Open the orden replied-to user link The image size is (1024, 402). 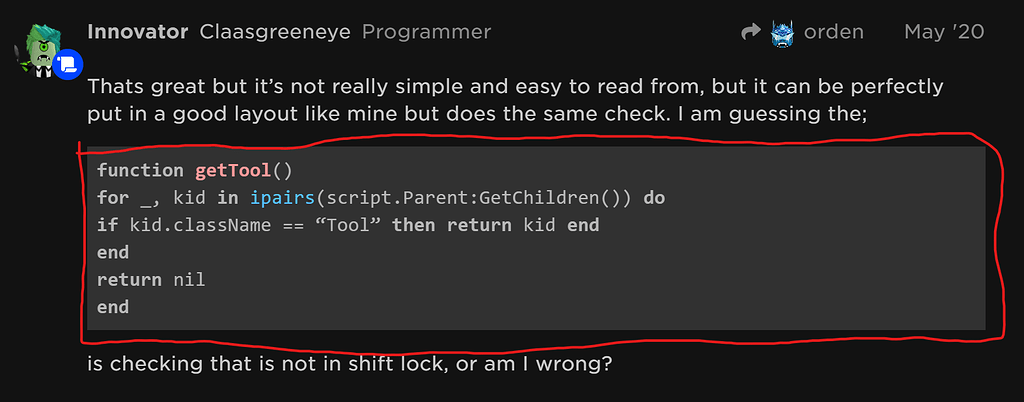(x=834, y=32)
